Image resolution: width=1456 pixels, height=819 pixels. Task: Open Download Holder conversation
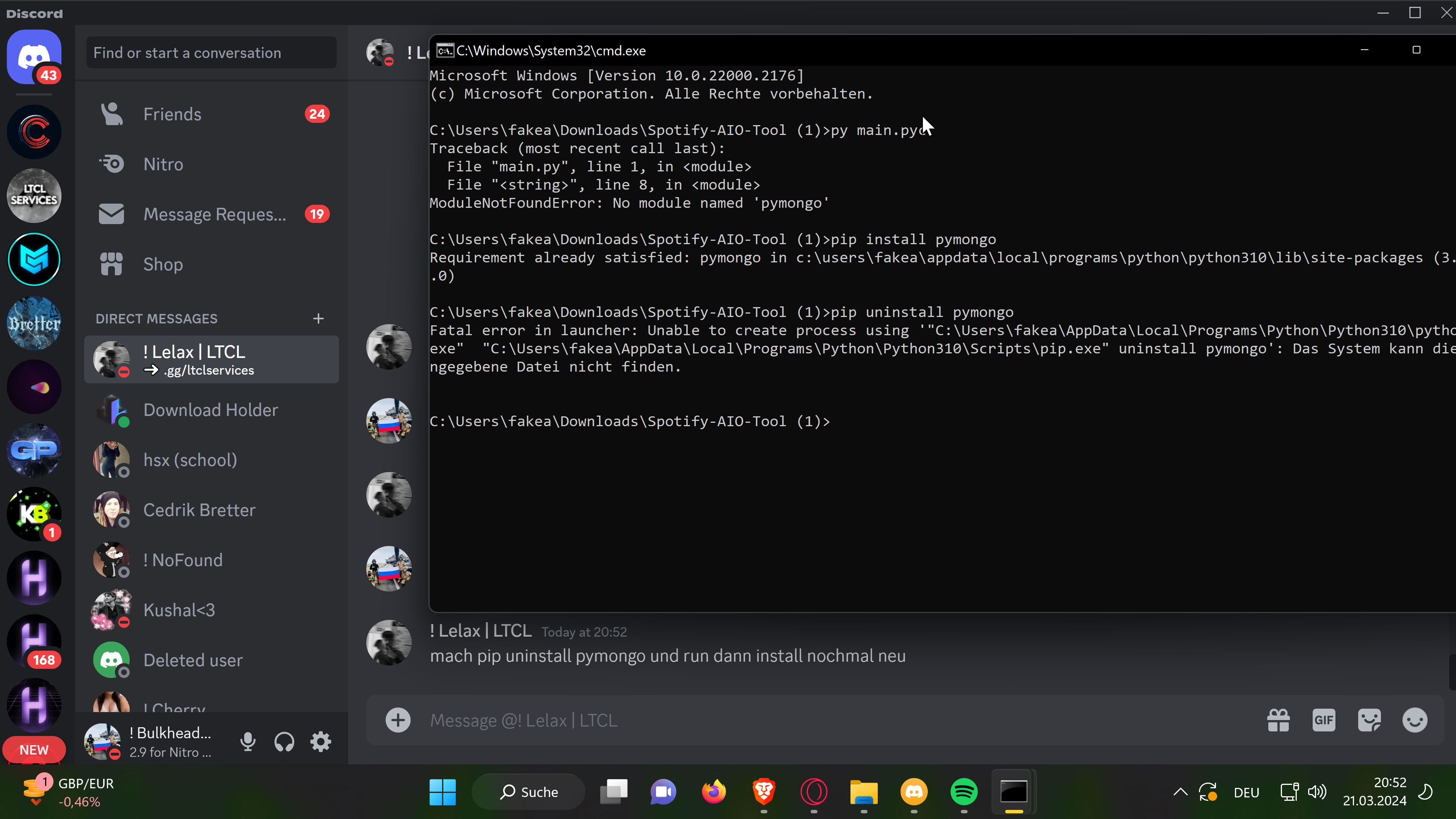pos(210,410)
